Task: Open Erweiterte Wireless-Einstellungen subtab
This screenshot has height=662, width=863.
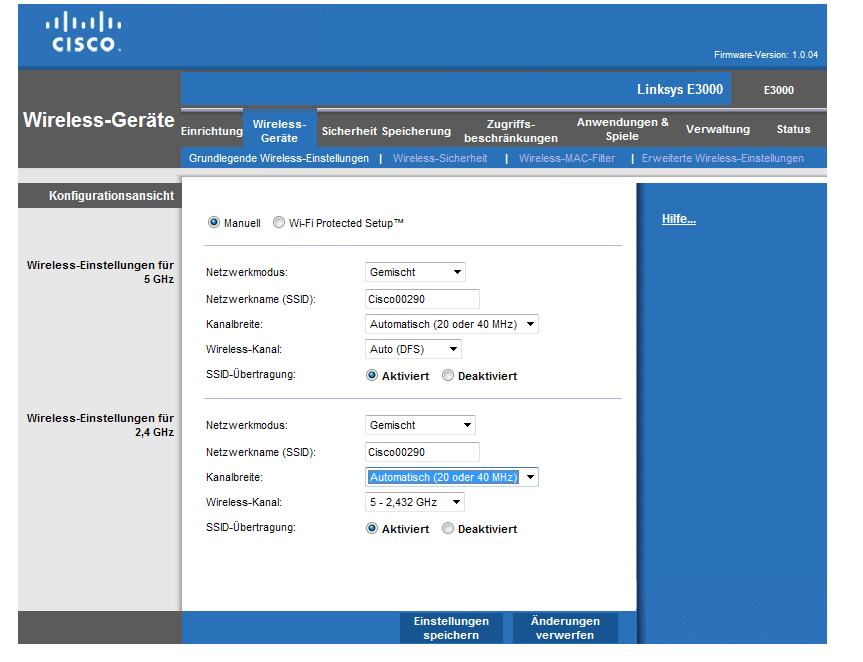Action: 723,158
